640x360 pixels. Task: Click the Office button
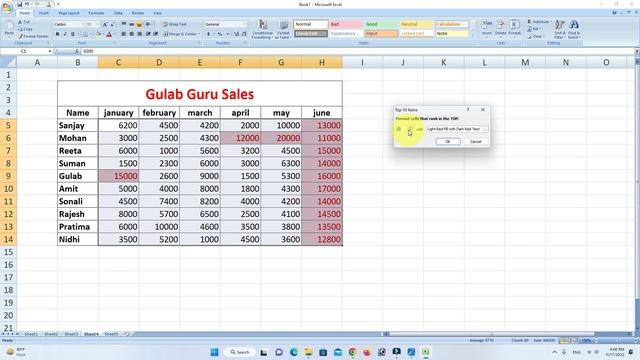pos(7,7)
